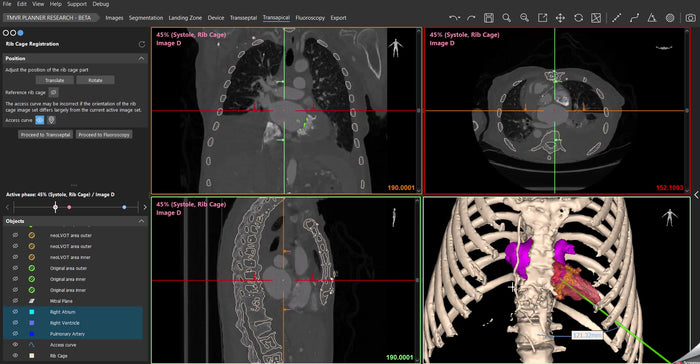This screenshot has width=700, height=364.
Task: Click the Access curve pin marker icon
Action: (x=51, y=120)
